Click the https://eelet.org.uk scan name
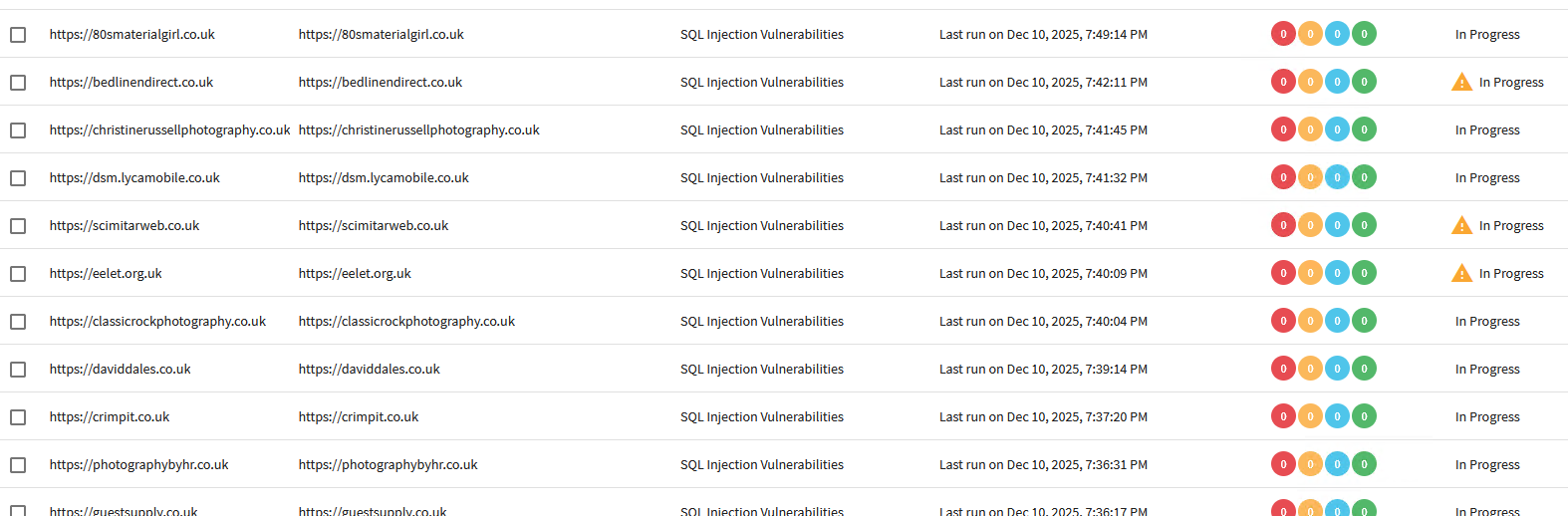Viewport: 1568px width, 516px height. [106, 274]
